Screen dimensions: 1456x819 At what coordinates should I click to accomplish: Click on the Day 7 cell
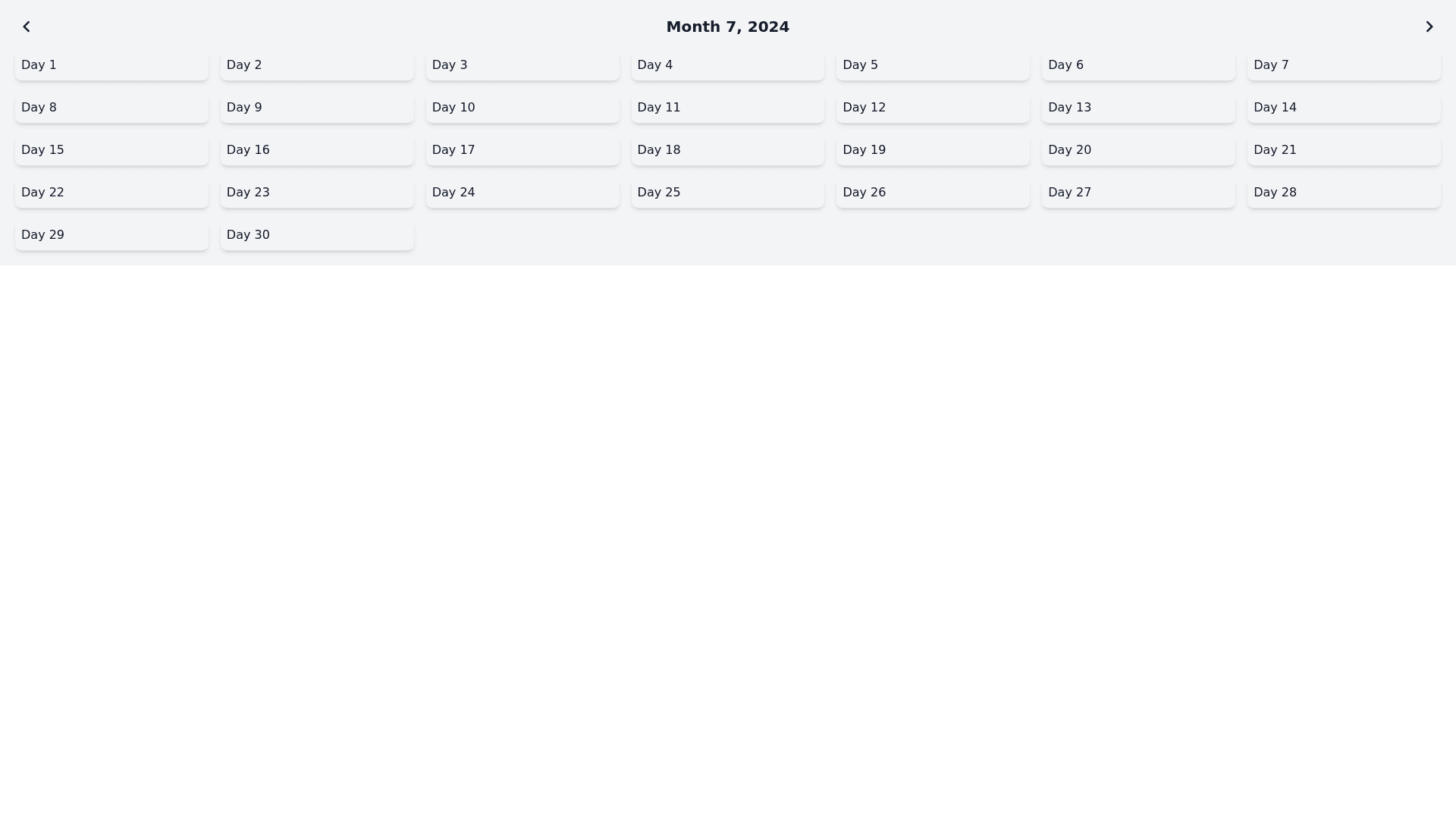1343,65
